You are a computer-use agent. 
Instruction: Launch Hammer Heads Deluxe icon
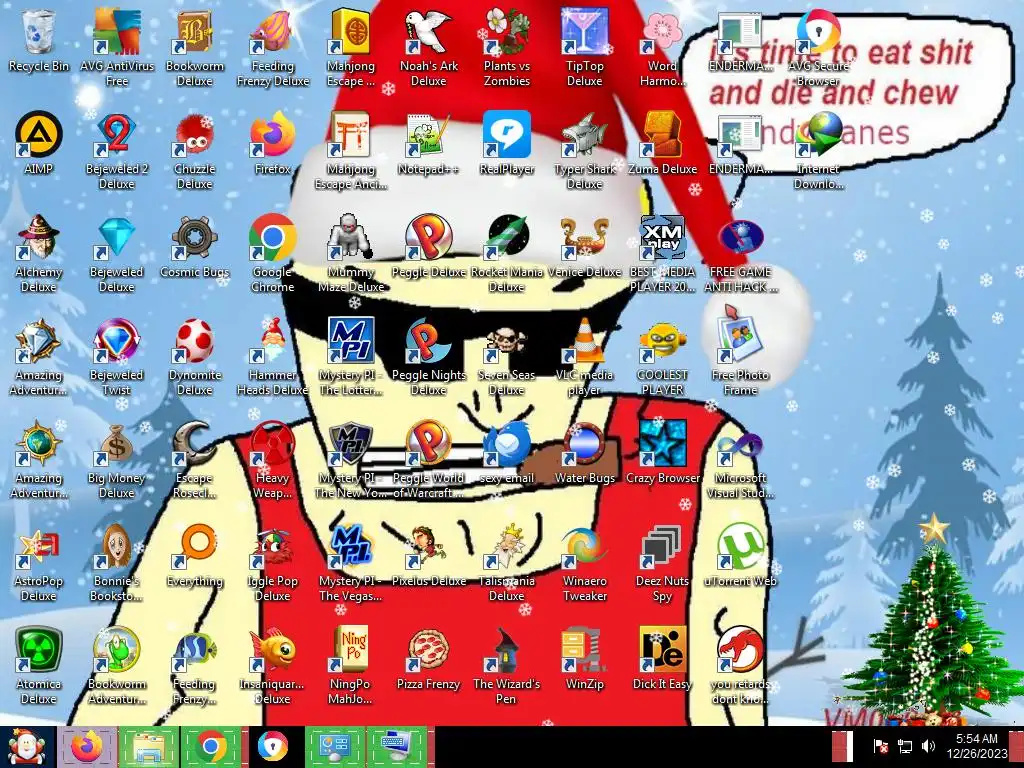point(272,357)
